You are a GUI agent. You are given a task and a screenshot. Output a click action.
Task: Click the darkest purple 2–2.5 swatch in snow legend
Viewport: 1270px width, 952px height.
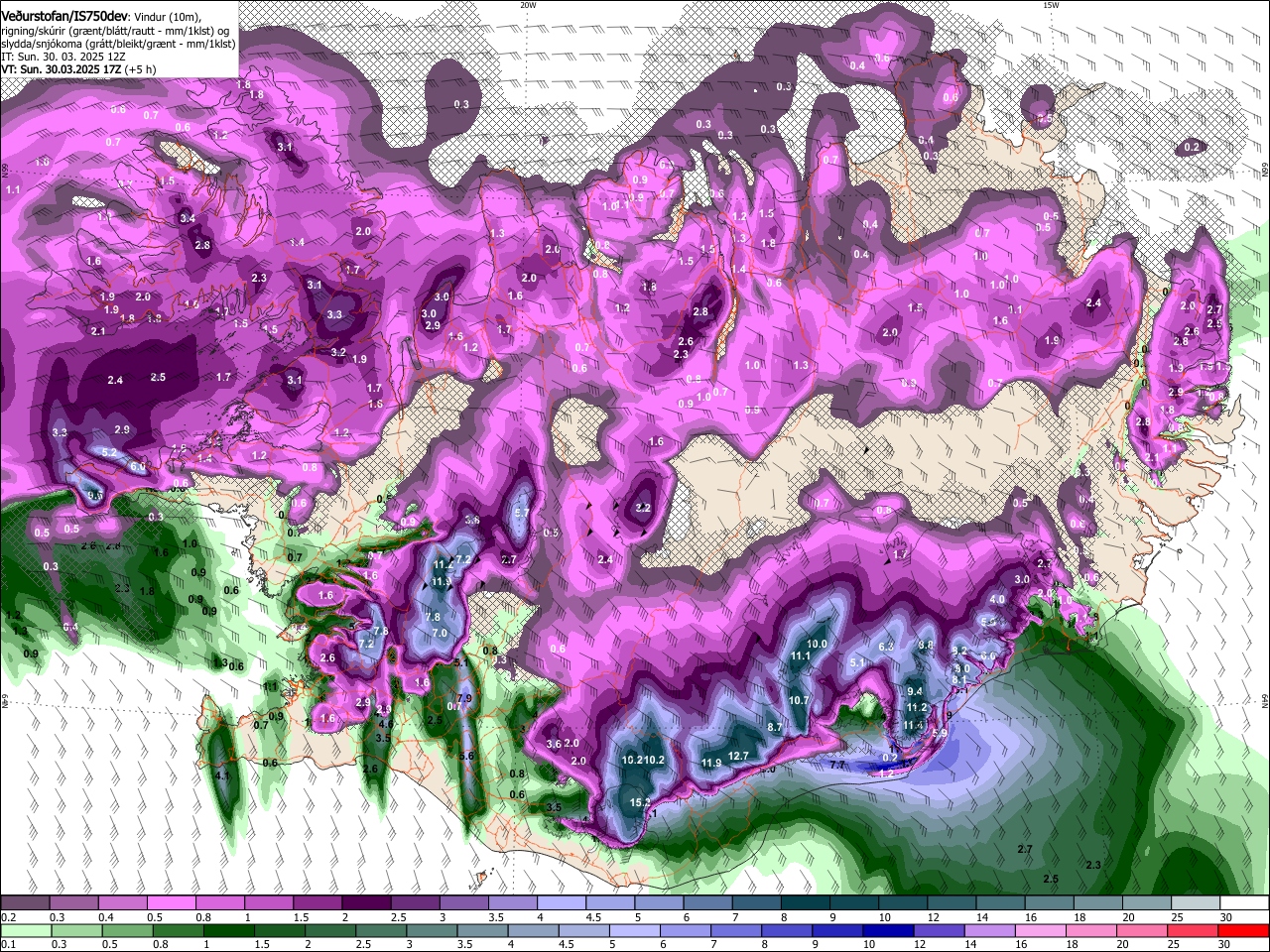[365, 903]
